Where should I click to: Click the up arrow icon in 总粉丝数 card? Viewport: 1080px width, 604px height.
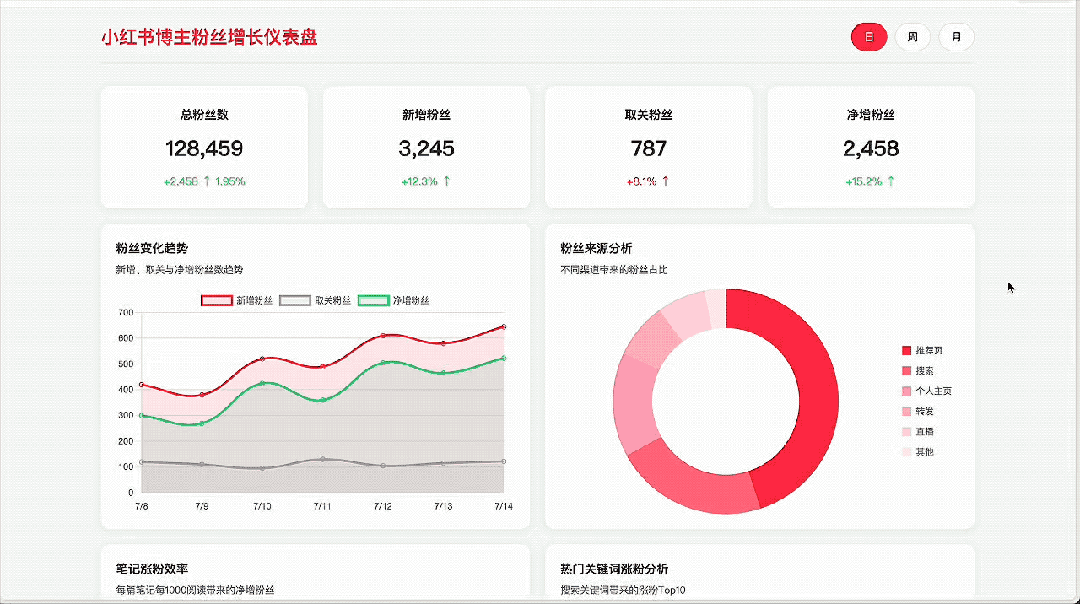207,182
